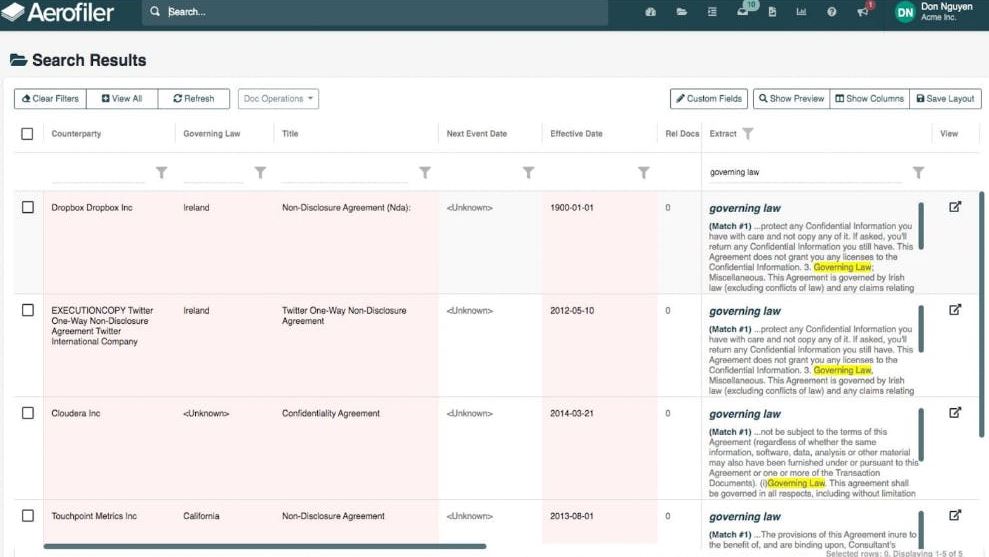Click Next Event Date filter funnel
This screenshot has width=989, height=557.
pos(529,172)
